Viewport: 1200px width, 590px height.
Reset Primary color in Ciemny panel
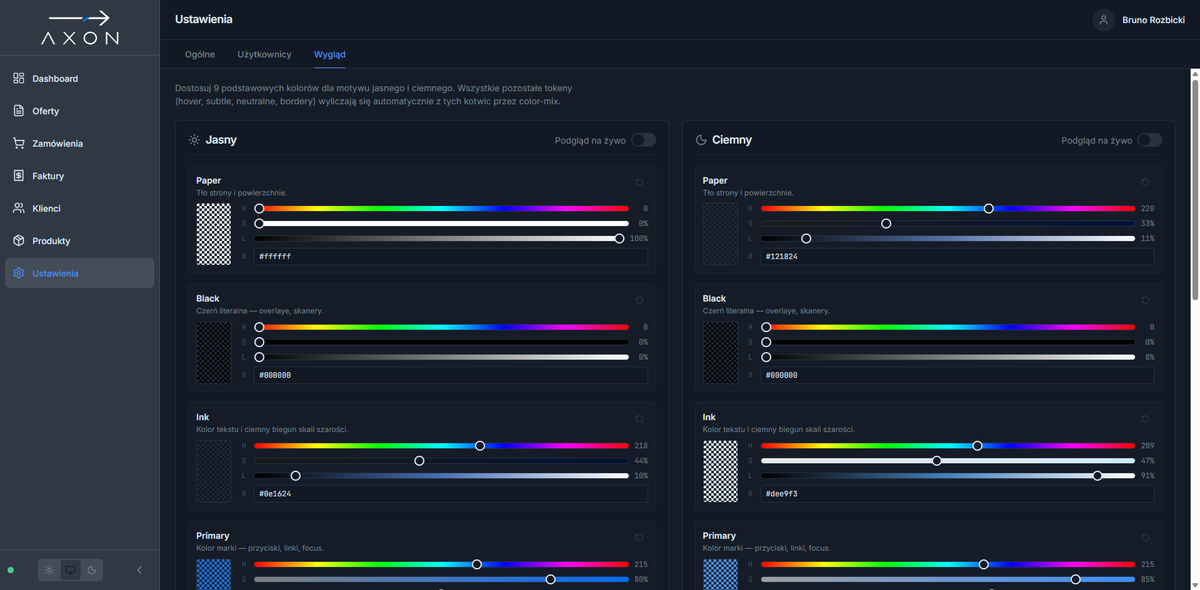click(1145, 537)
